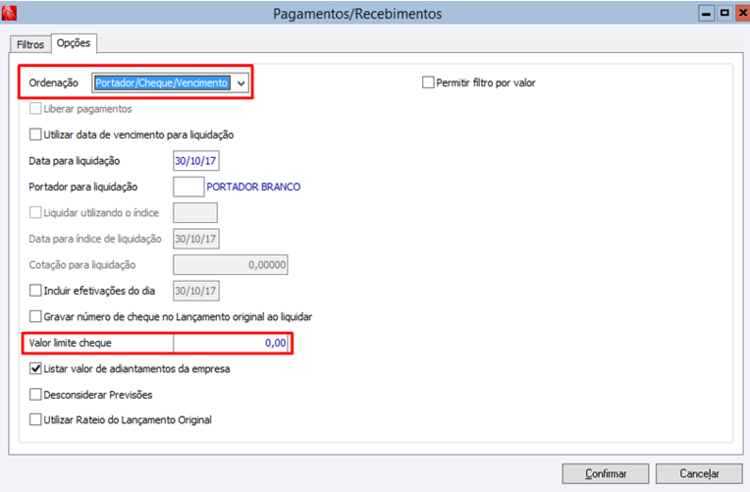Screen dimensions: 750x492
Task: Click the date field beside Incluir efetivações do dia
Action: point(196,291)
